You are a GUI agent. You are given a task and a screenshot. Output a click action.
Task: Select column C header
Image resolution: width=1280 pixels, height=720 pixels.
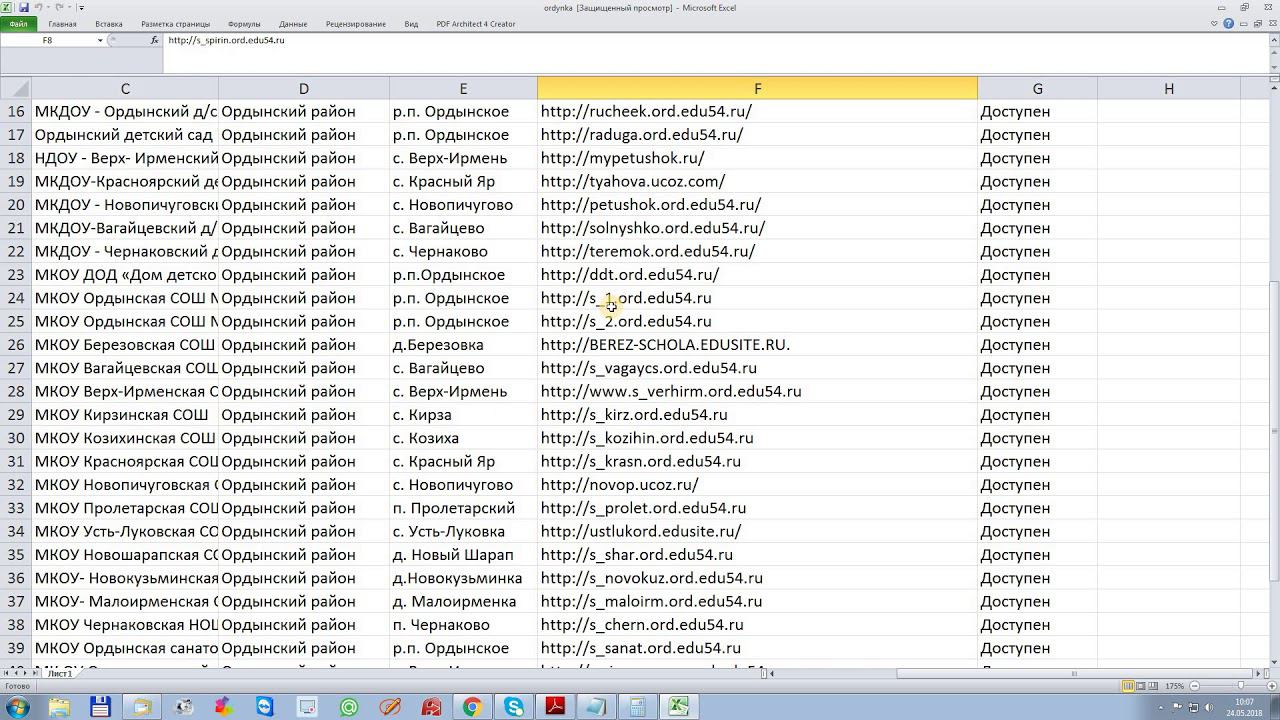pyautogui.click(x=125, y=88)
